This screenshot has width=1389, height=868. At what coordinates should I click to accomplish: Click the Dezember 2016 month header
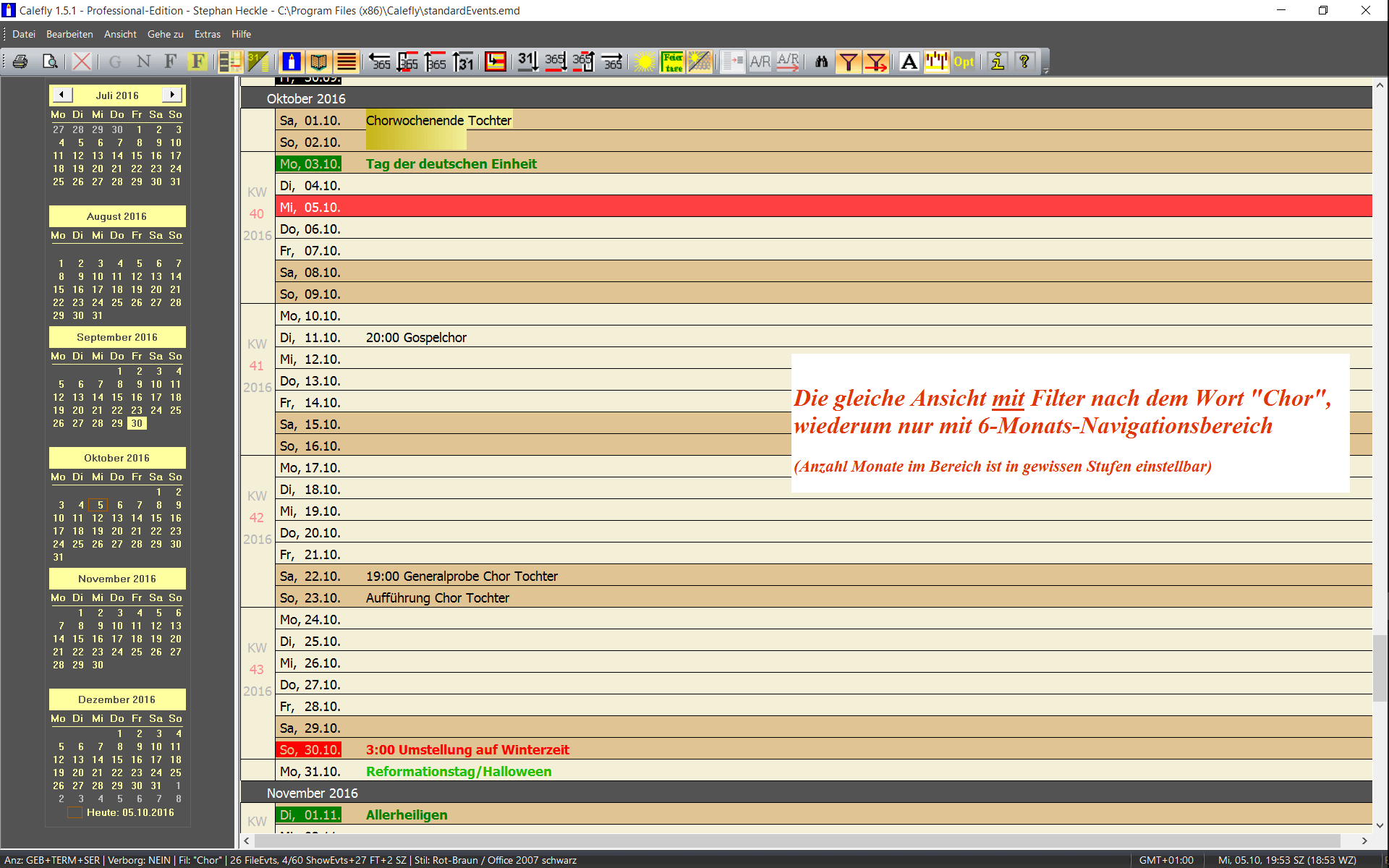coord(117,699)
